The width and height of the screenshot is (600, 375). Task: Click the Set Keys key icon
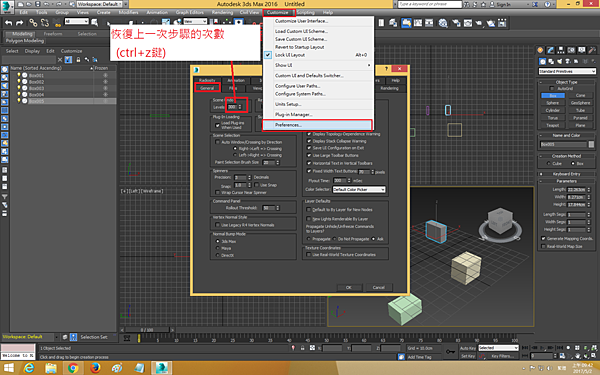tap(450, 351)
